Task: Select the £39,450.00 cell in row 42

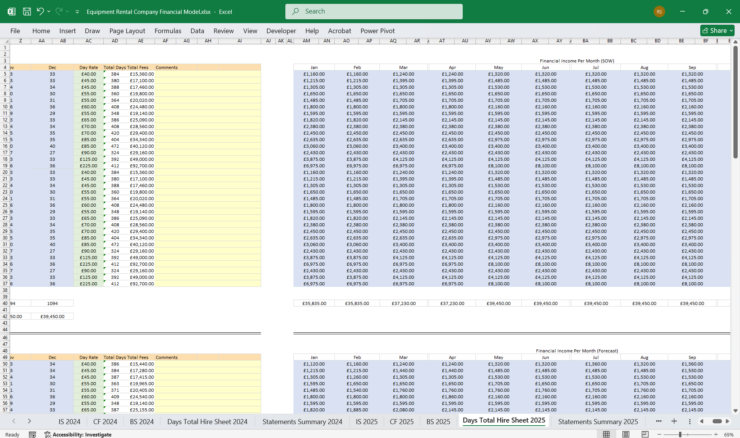Action: [52, 316]
